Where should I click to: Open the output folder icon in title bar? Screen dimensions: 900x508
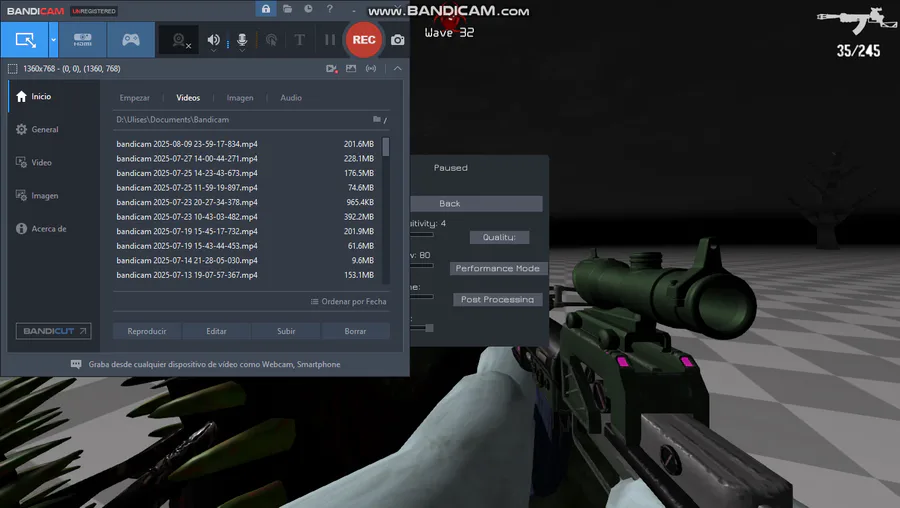pos(288,9)
